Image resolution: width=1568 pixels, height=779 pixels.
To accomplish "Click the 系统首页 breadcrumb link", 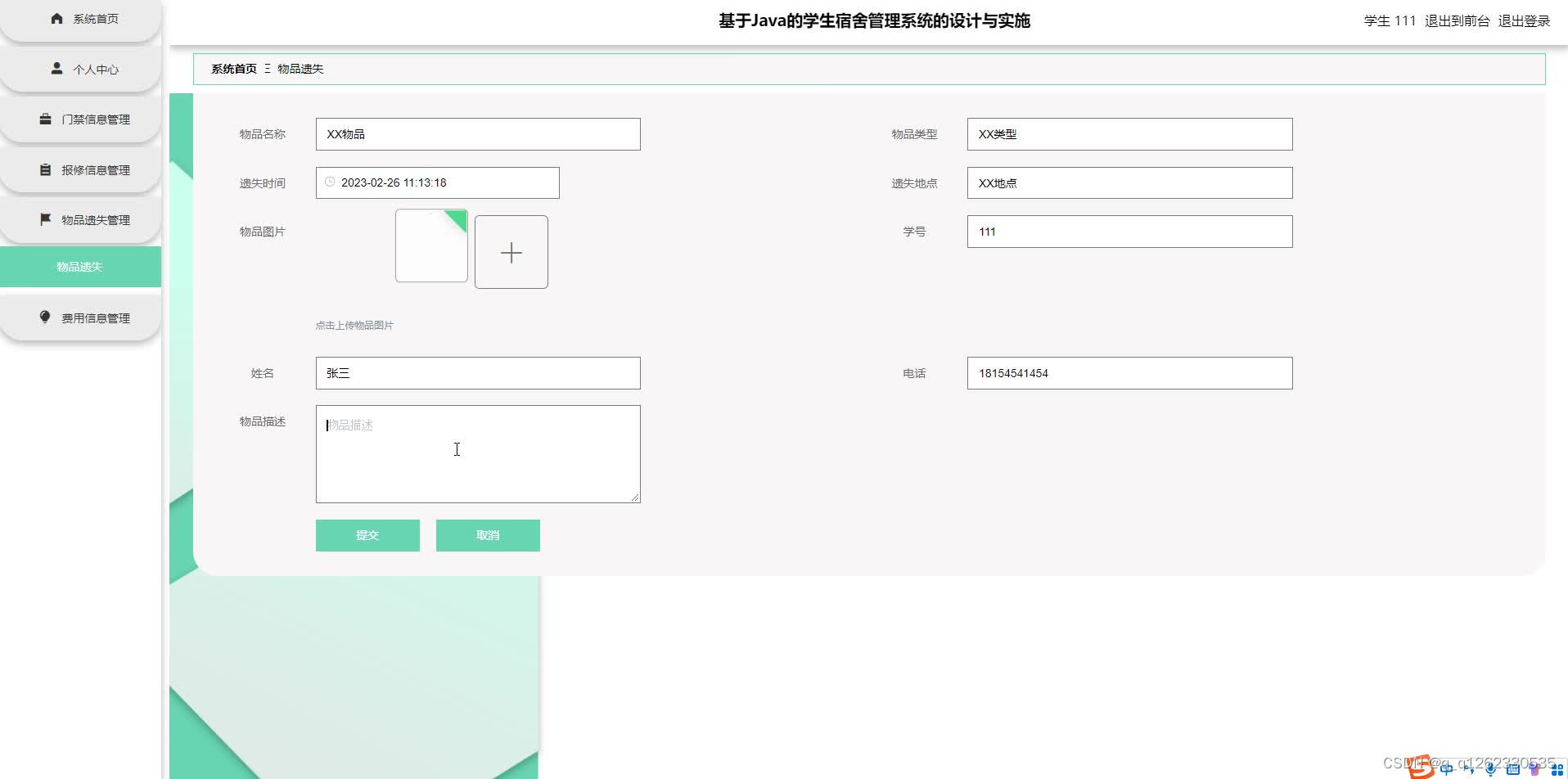I will 234,69.
